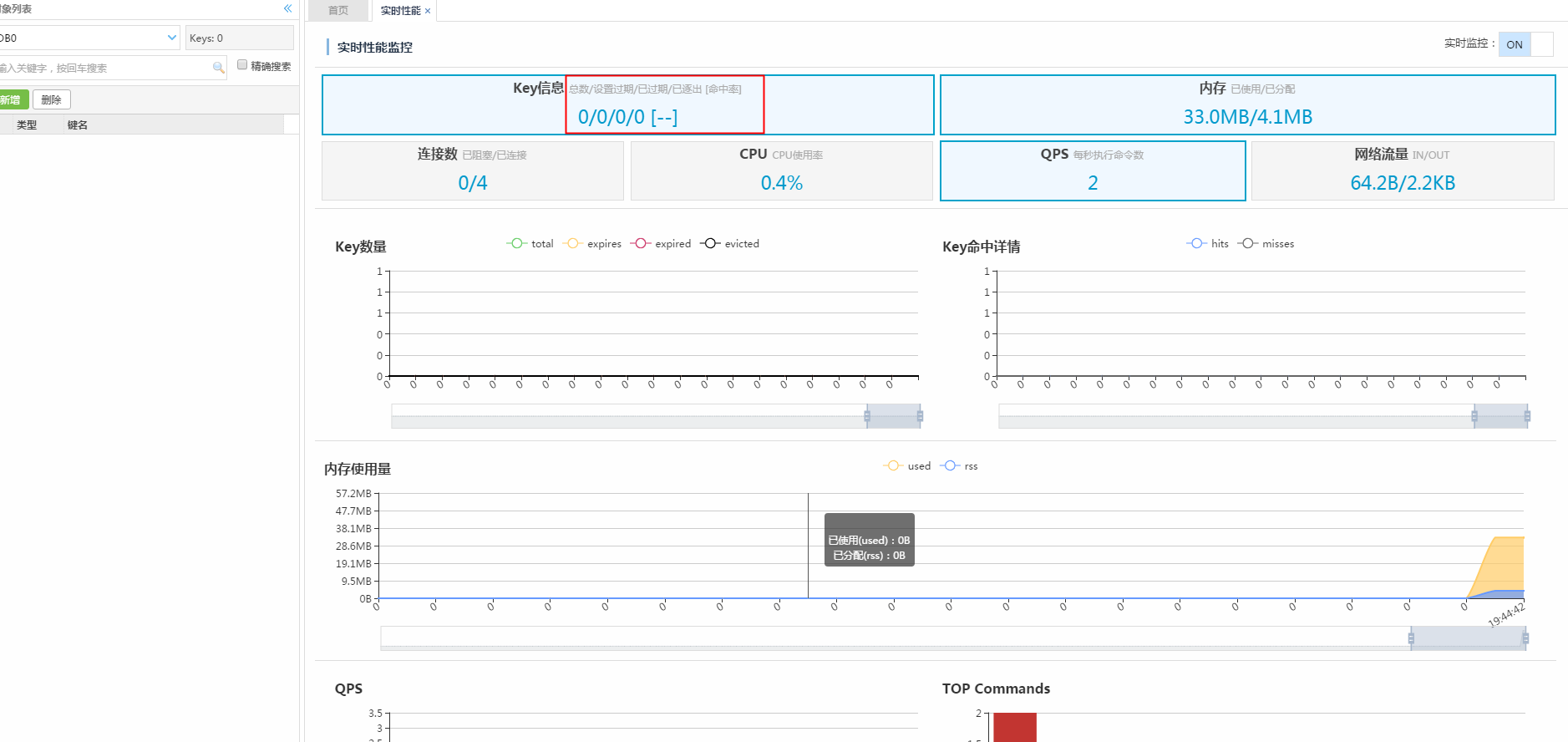Select the 内存 summary card showing 33.0MB/4.1MB
The image size is (1568, 742).
(1247, 104)
